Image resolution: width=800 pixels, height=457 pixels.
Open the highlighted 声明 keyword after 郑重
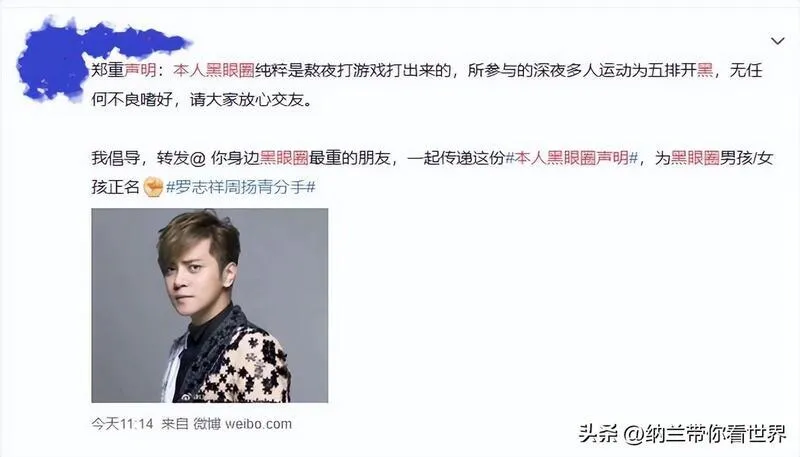(x=140, y=70)
